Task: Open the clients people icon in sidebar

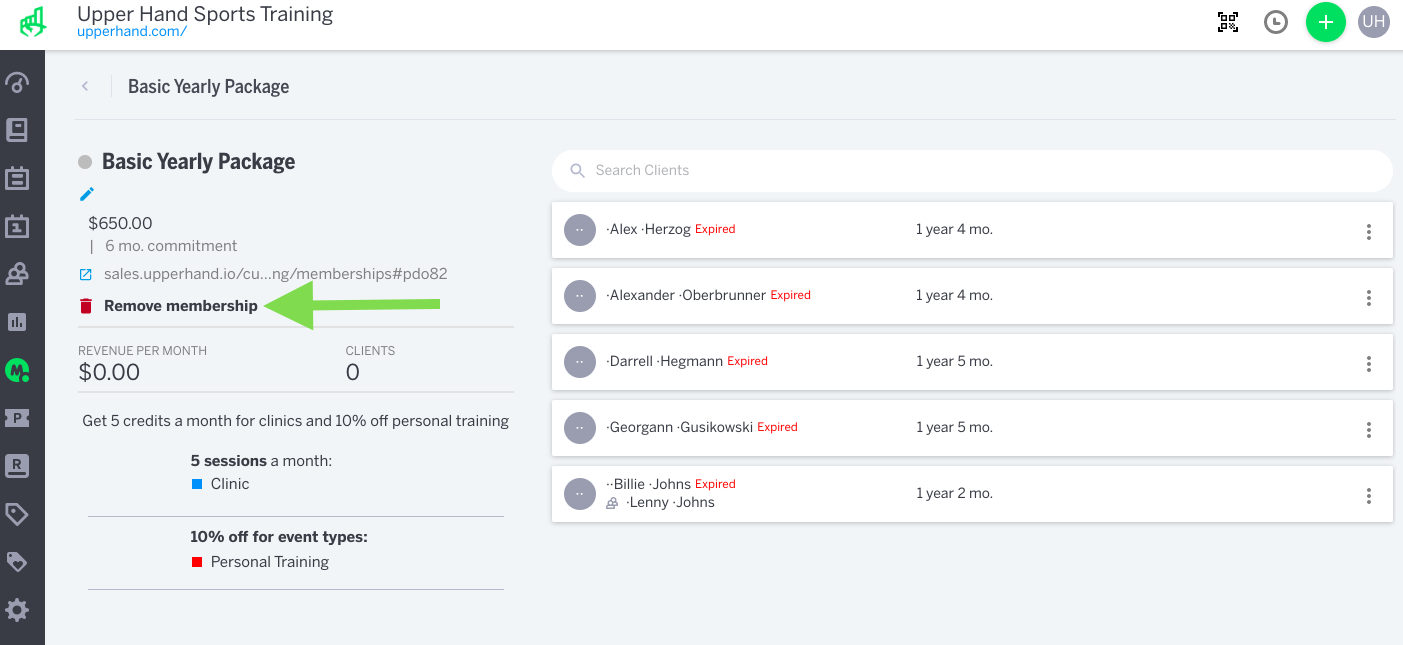Action: coord(17,274)
